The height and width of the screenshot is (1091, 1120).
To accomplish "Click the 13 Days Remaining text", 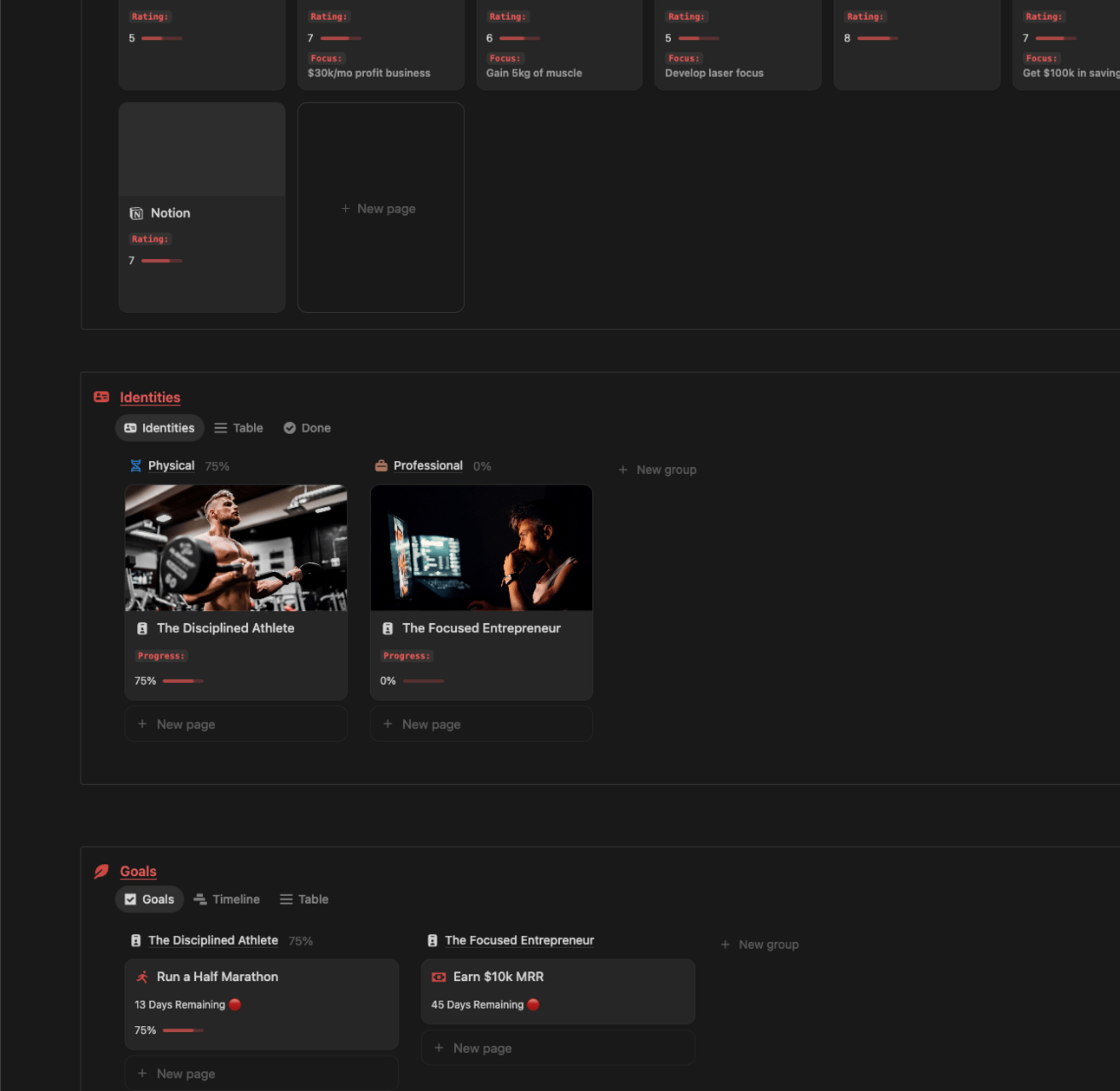I will point(179,1005).
